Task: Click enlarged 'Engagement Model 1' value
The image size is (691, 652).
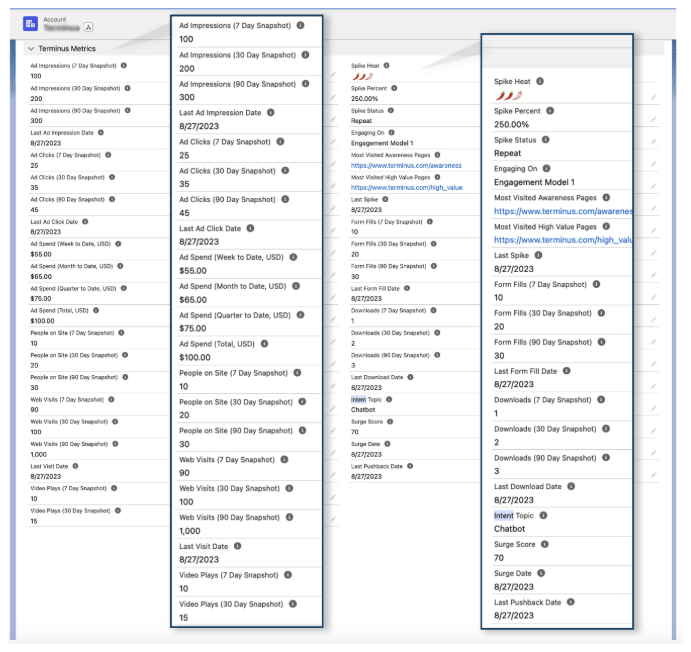Action: coord(534,182)
